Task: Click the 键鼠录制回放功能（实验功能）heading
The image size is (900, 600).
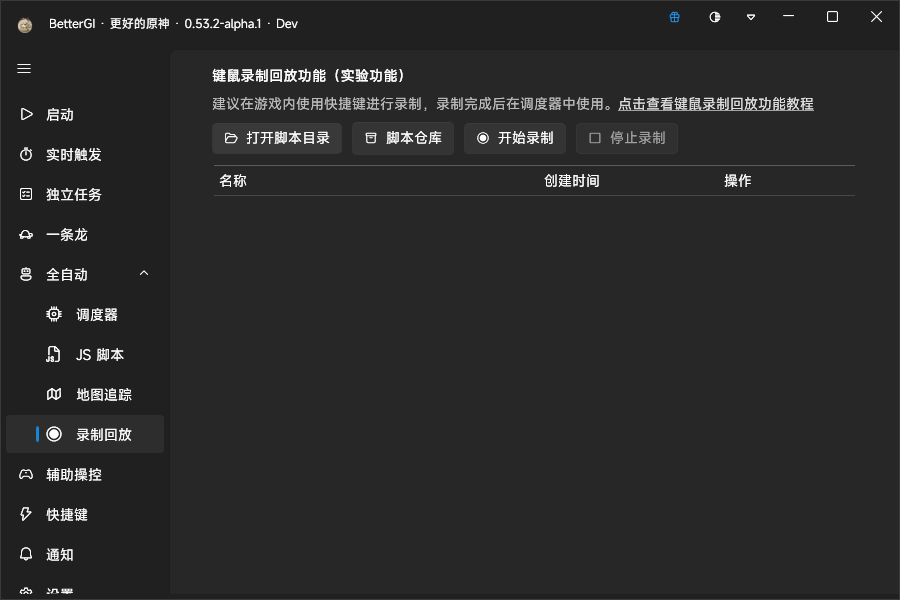Action: tap(310, 76)
